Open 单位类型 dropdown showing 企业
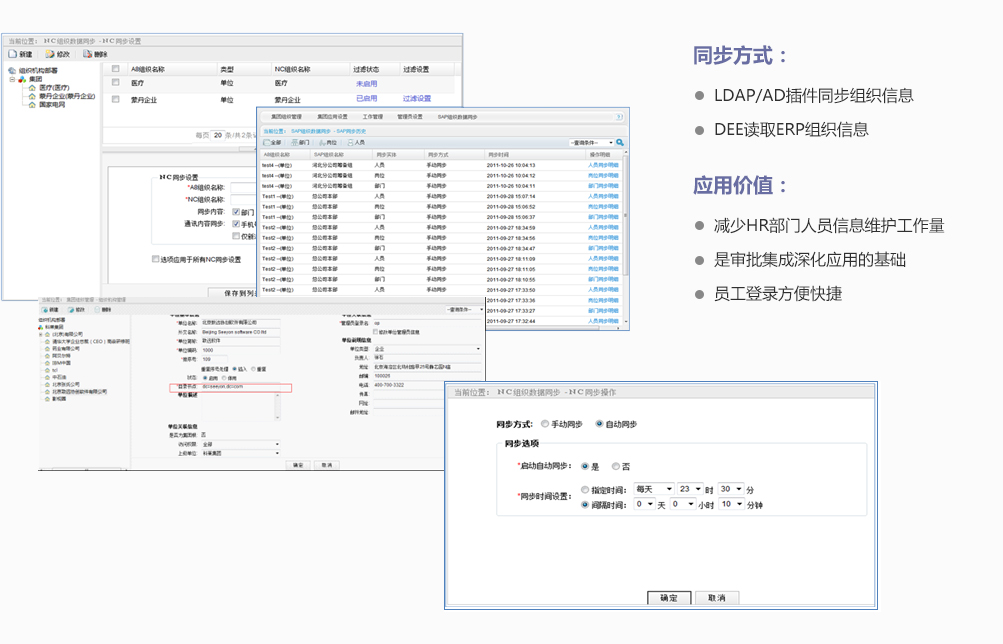 click(427, 349)
